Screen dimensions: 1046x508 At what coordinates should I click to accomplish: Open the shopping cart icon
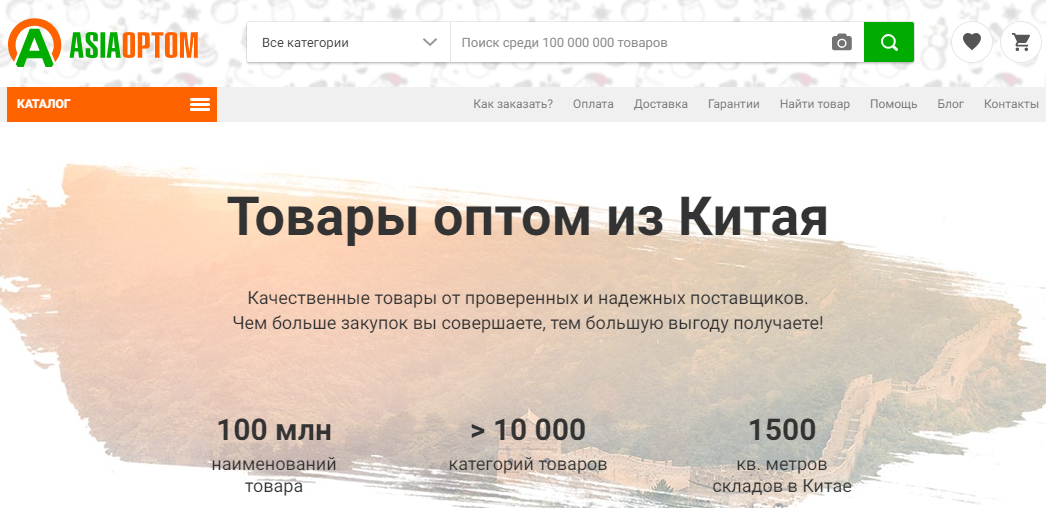point(1021,42)
